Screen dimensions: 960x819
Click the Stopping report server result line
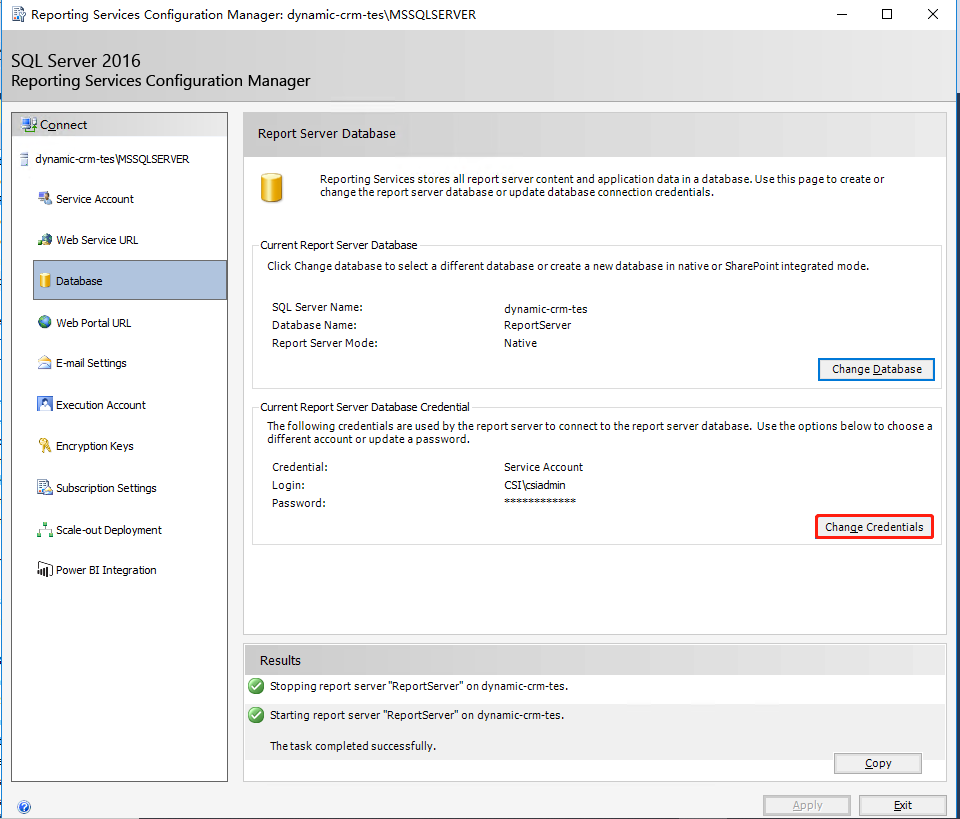coord(419,686)
